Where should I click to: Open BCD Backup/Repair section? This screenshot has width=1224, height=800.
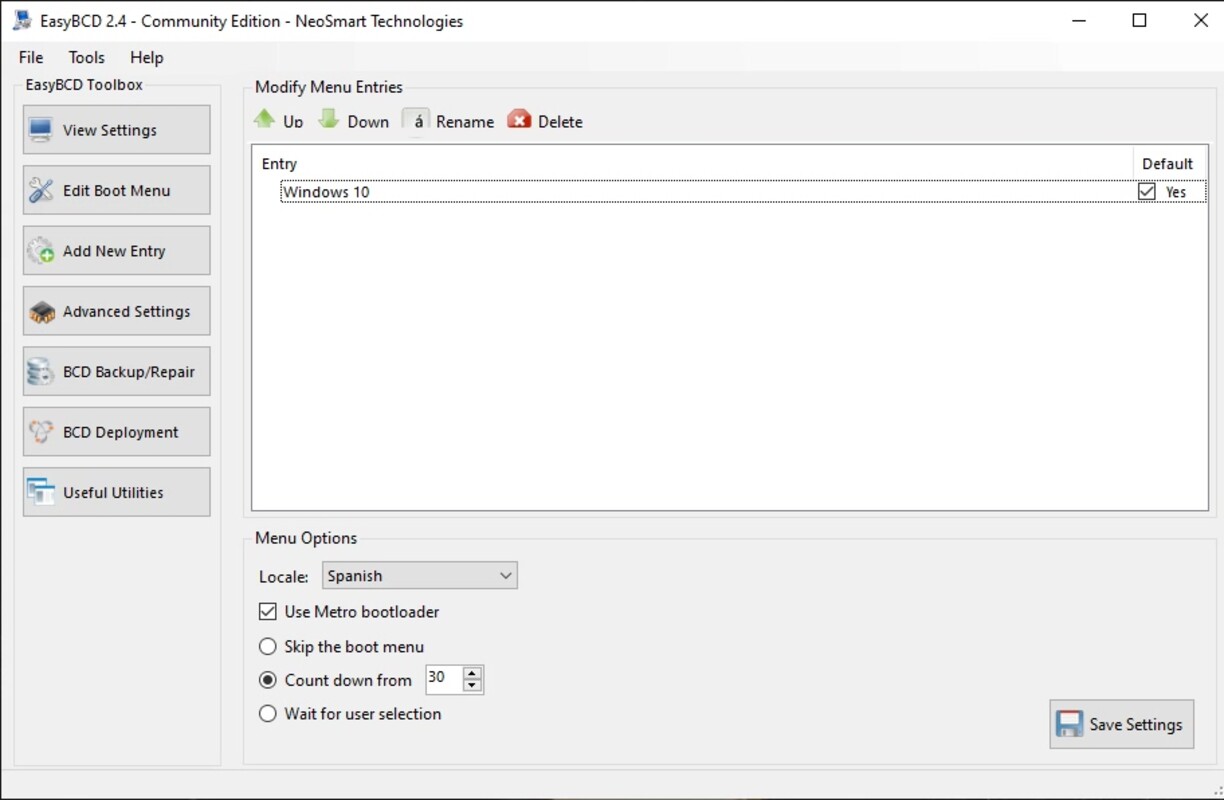pos(116,371)
